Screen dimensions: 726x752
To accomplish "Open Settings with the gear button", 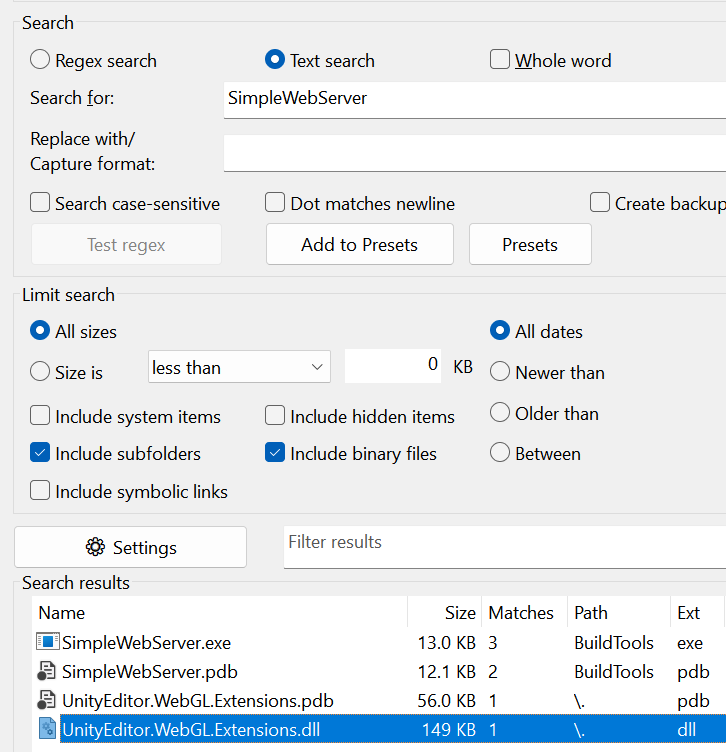I will tap(130, 547).
